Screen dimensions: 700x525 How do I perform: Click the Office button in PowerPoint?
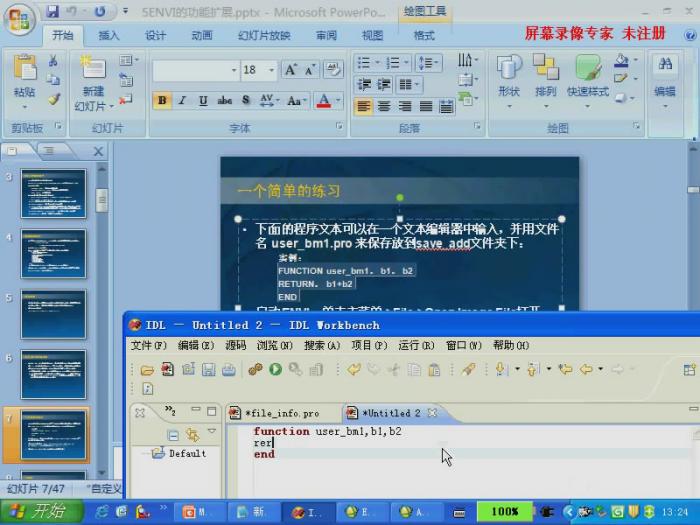tap(20, 19)
